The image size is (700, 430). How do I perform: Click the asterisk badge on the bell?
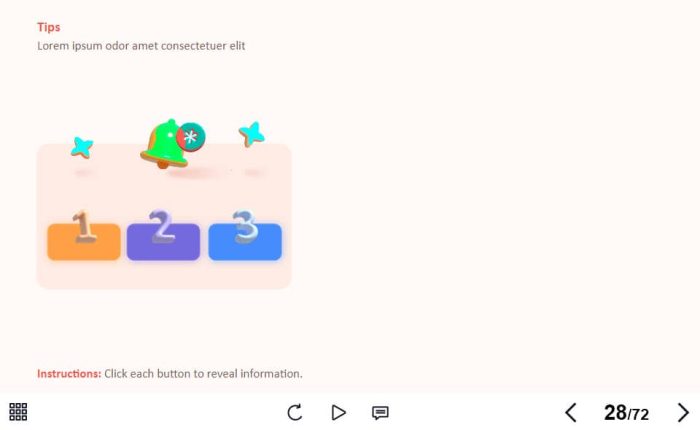(191, 137)
